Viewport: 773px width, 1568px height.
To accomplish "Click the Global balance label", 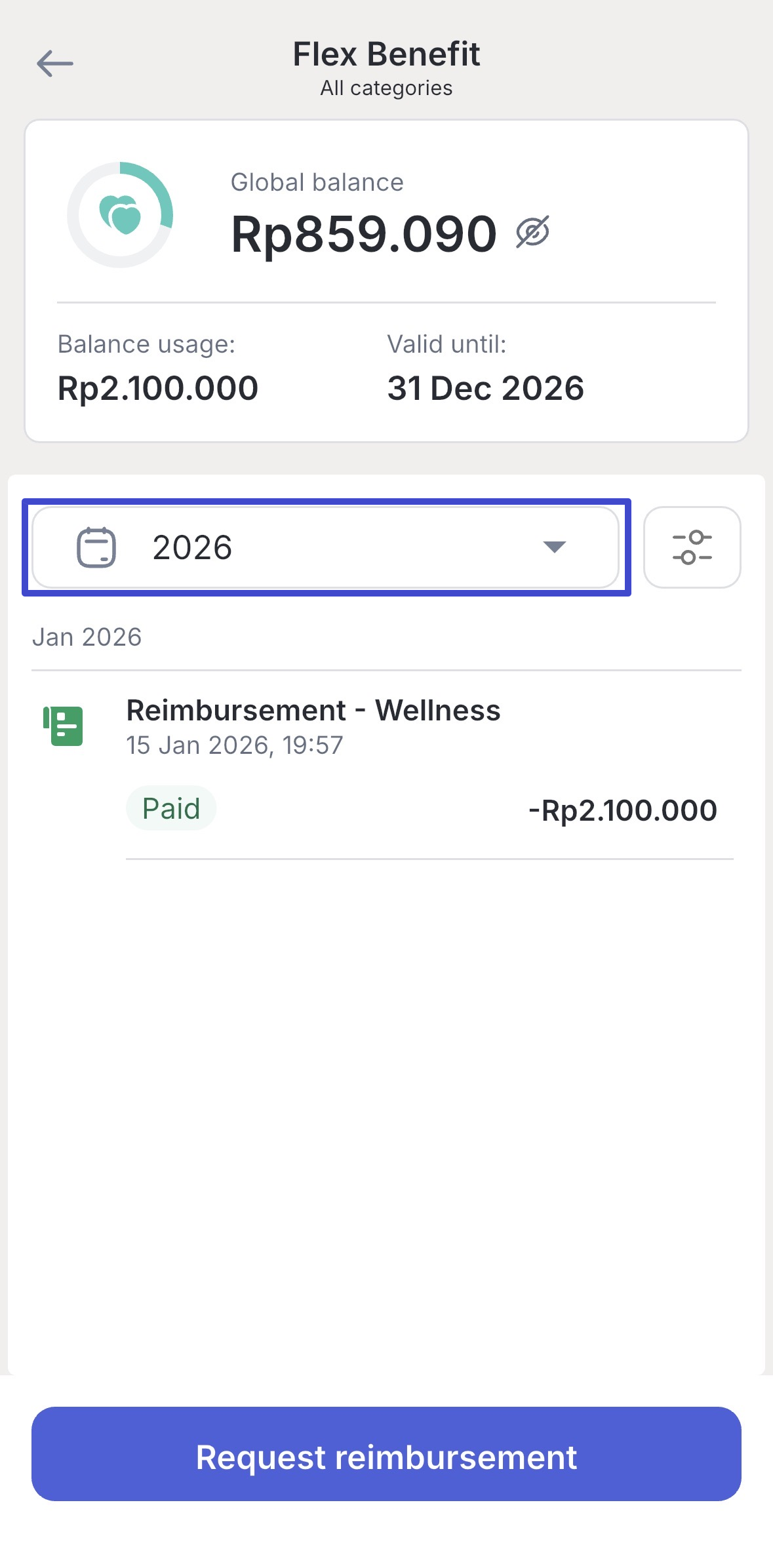I will coord(317,182).
